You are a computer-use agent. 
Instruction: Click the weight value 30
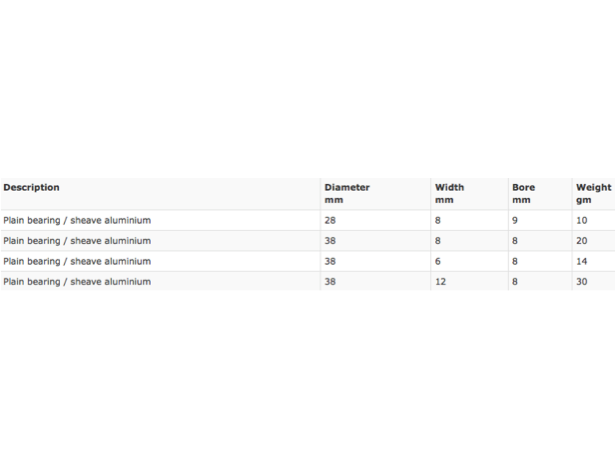coord(582,282)
